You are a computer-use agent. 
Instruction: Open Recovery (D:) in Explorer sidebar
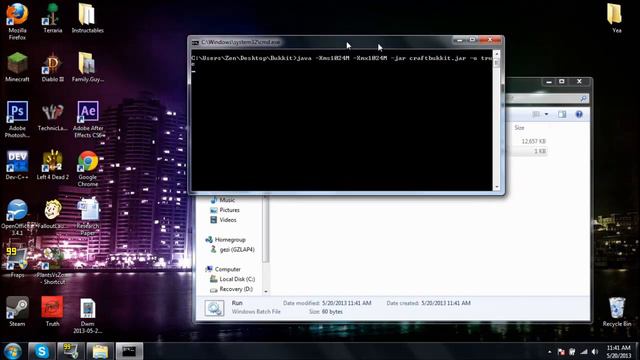(231, 289)
